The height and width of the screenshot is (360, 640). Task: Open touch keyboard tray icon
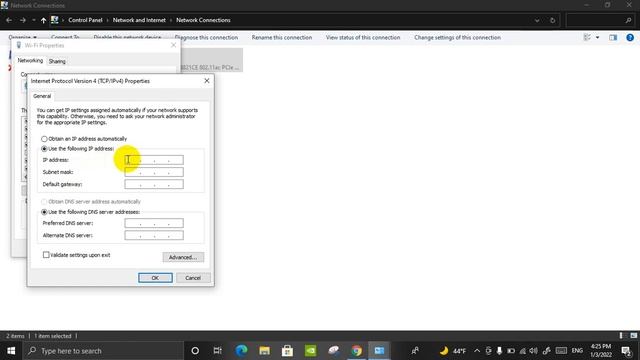coord(561,351)
